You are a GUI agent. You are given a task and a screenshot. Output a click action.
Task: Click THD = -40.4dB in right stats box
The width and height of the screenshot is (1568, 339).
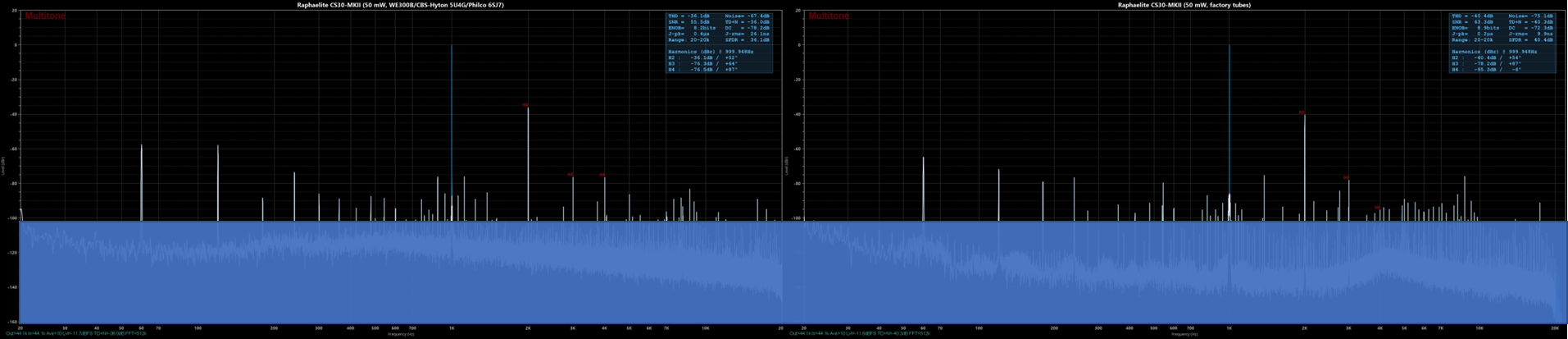pos(1472,16)
